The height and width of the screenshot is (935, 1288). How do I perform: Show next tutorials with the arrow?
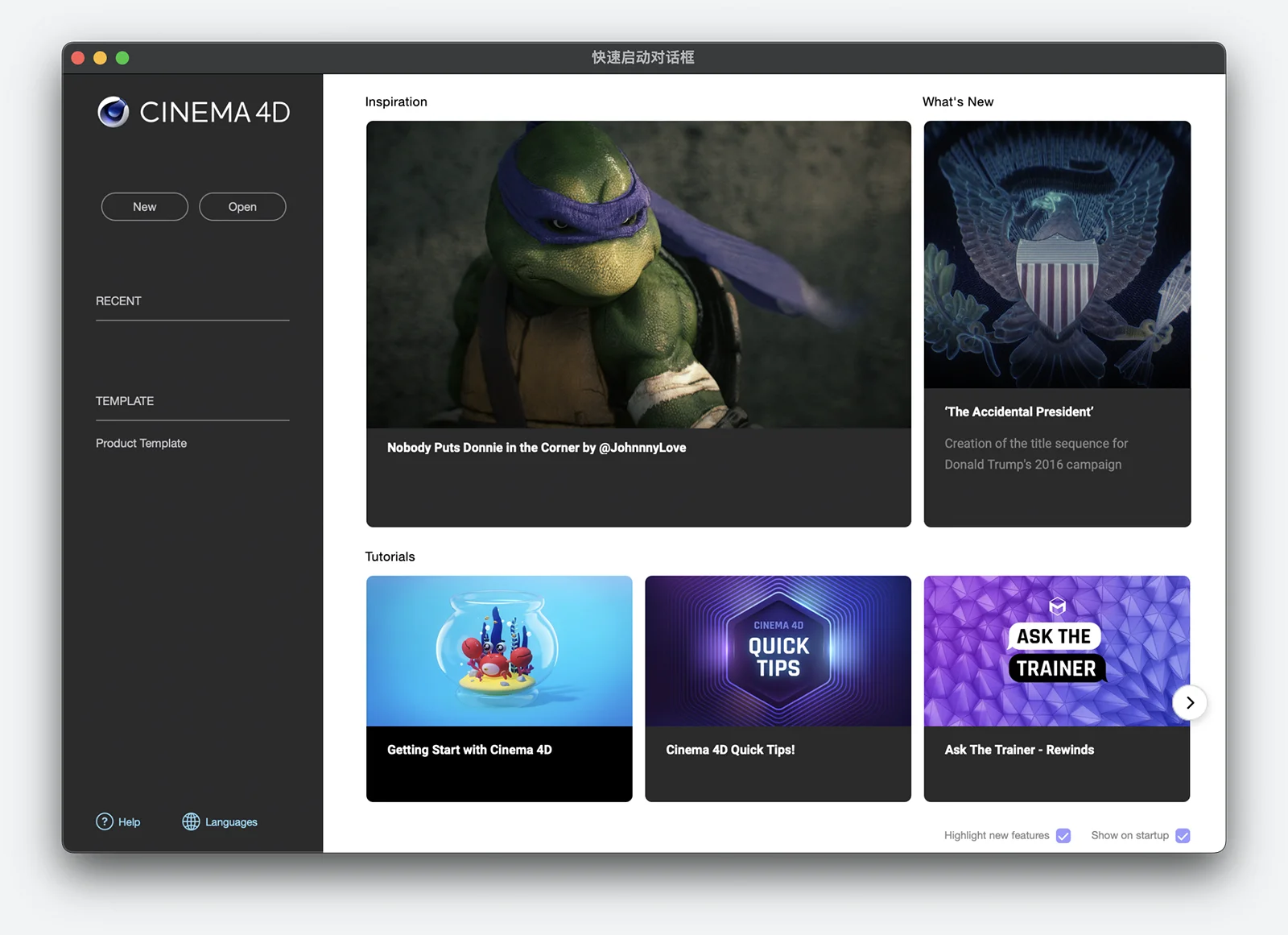(1190, 702)
